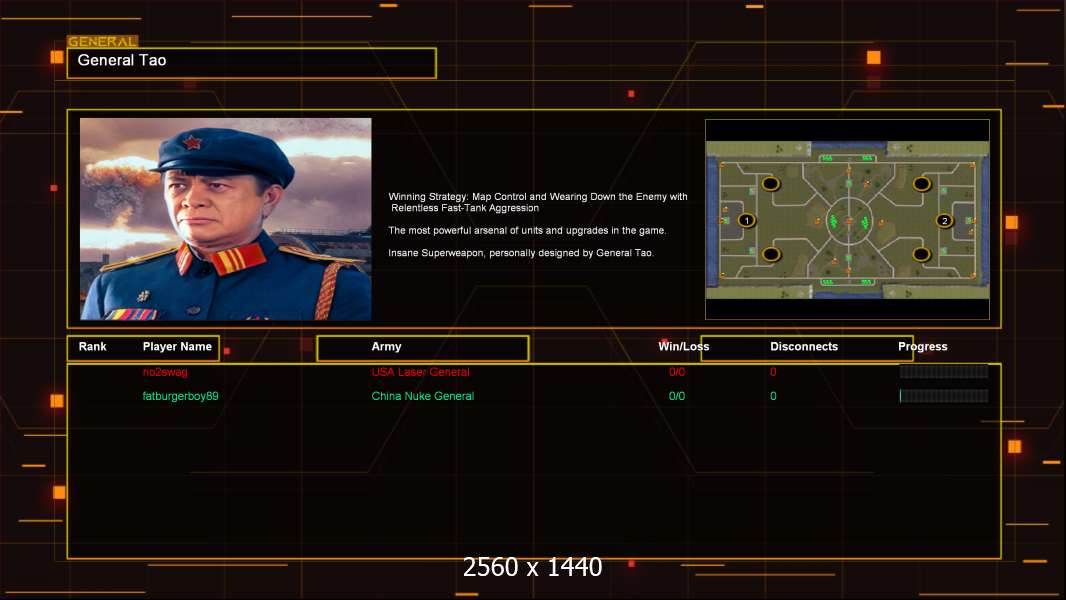Viewport: 1066px width, 600px height.
Task: Click no2swag's disconnects count
Action: (773, 372)
